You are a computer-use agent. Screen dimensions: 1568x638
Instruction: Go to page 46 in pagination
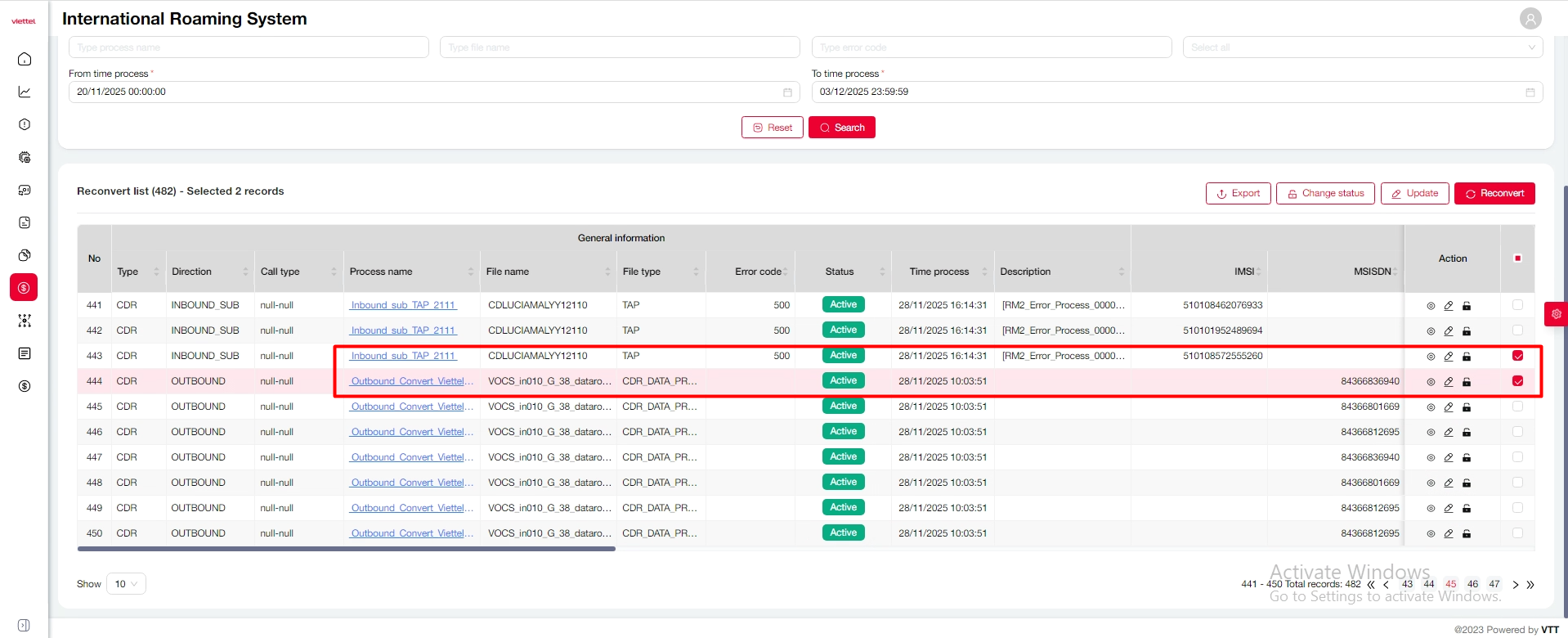click(1472, 584)
